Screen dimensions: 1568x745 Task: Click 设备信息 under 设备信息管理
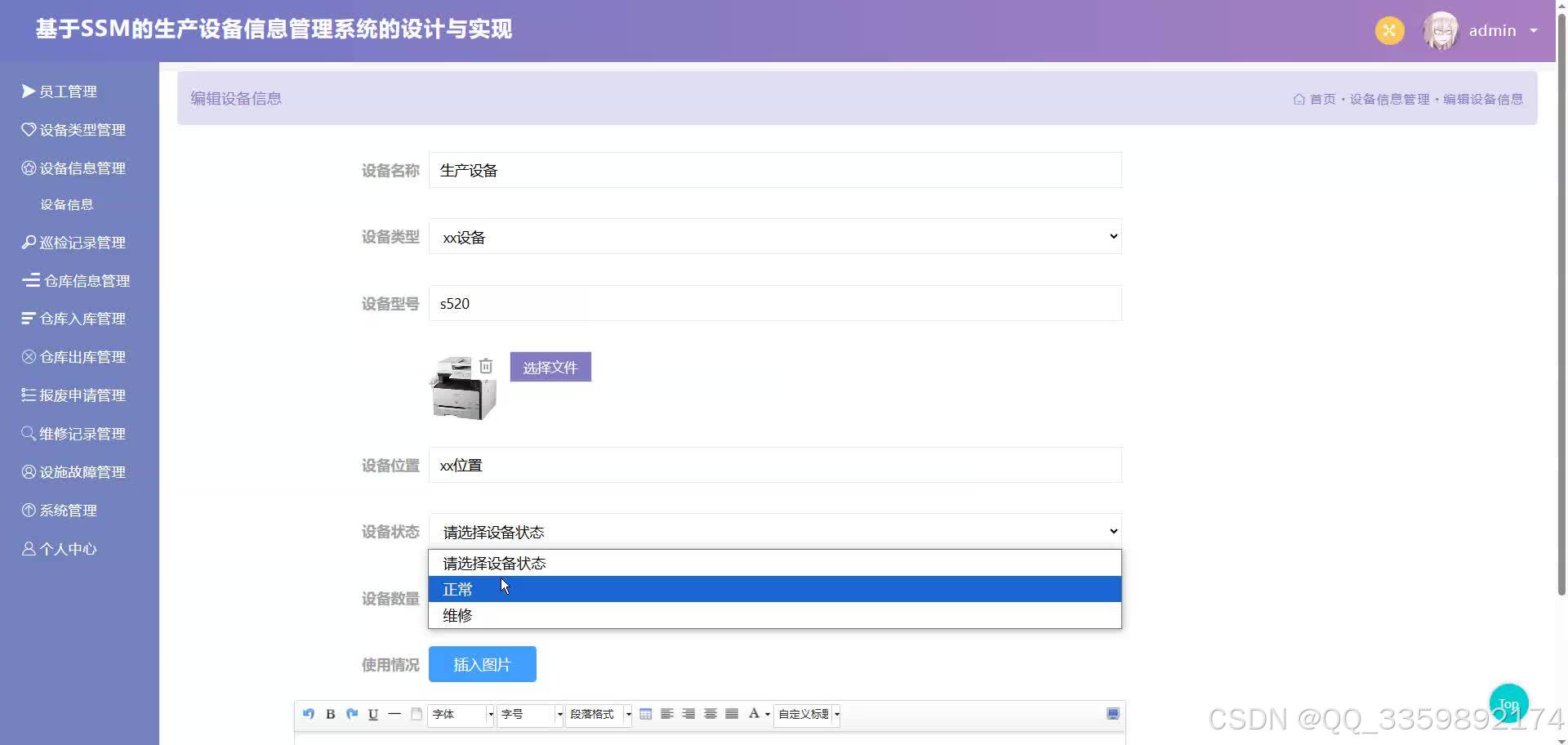coord(67,203)
